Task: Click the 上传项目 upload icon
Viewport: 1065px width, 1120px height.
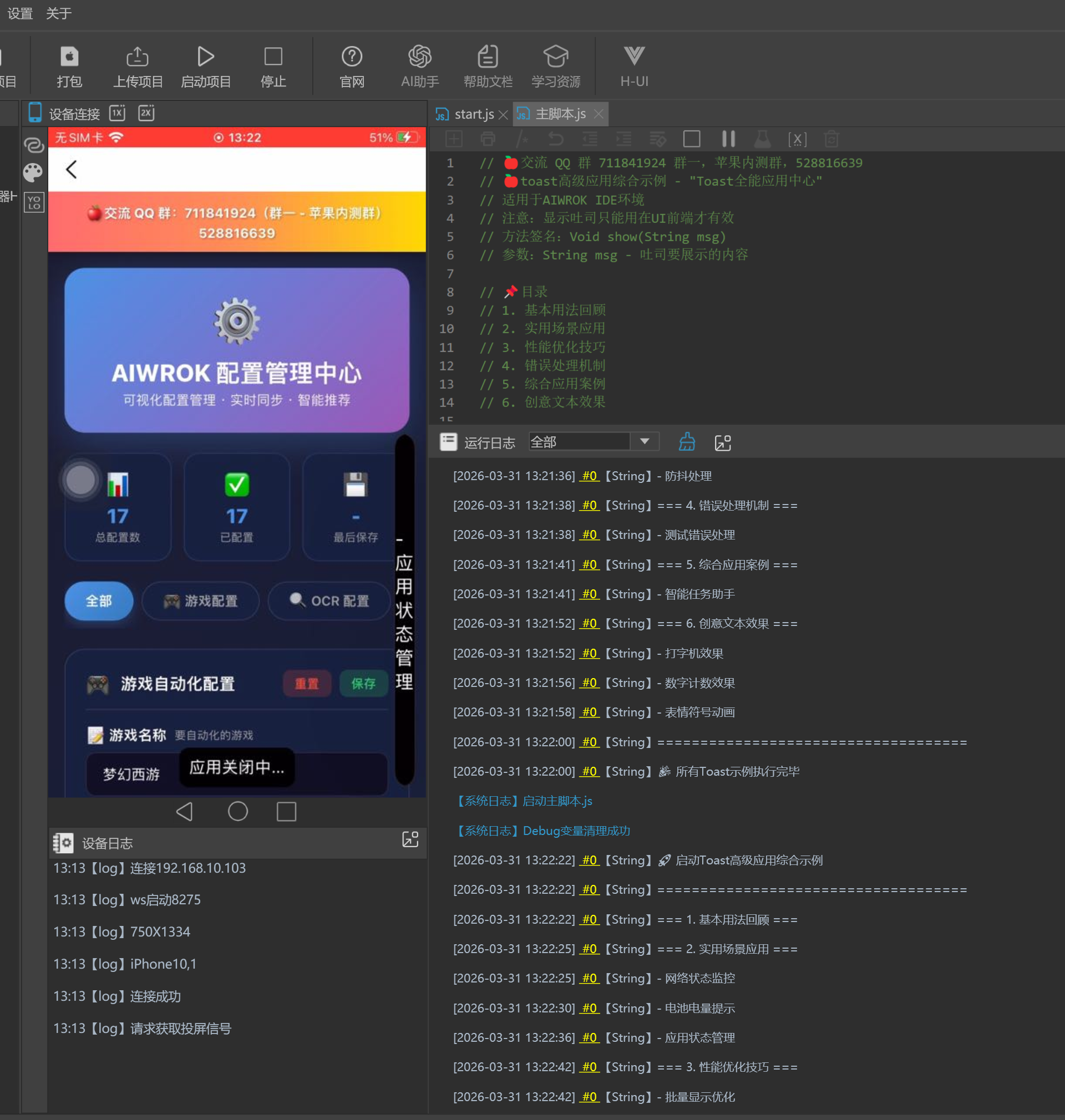Action: [x=138, y=57]
